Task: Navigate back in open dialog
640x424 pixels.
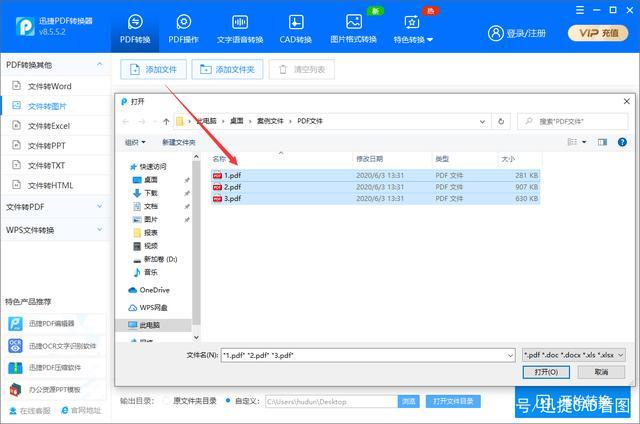Action: (126, 121)
